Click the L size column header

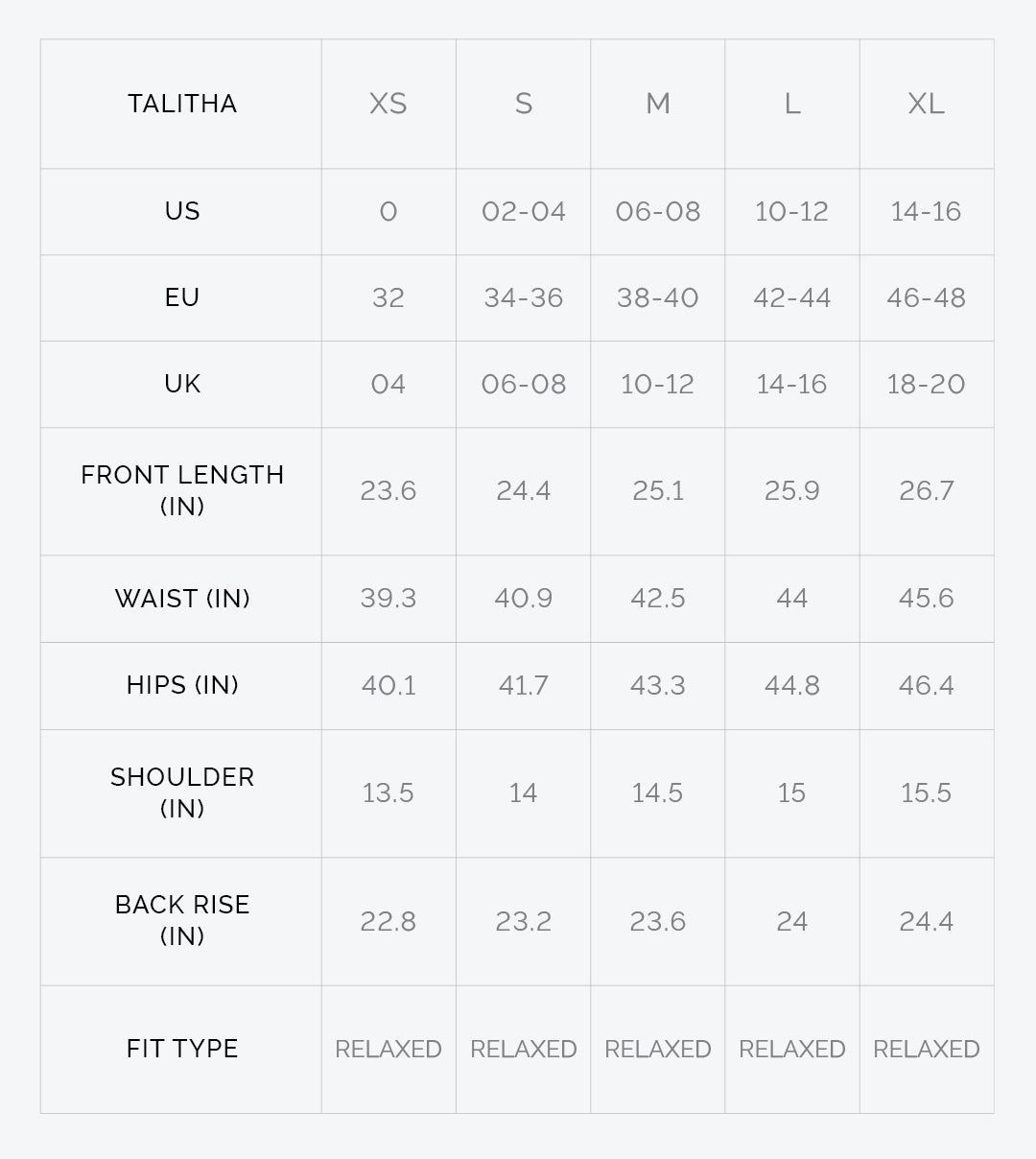[x=792, y=104]
